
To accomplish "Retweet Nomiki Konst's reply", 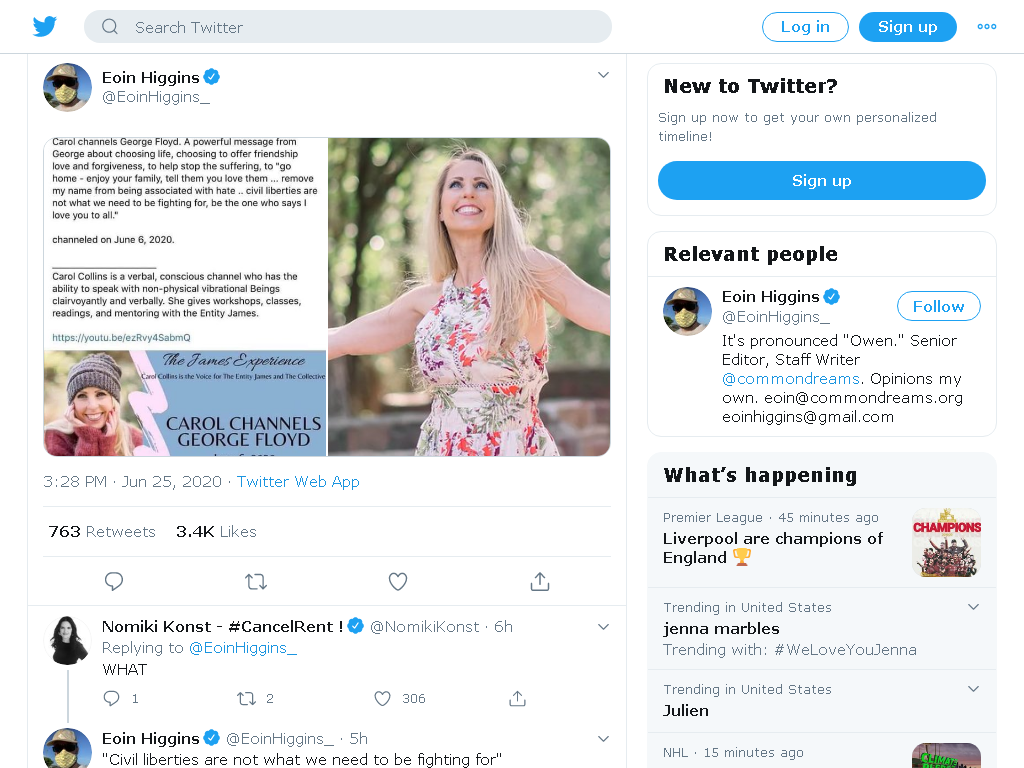I will pyautogui.click(x=246, y=699).
